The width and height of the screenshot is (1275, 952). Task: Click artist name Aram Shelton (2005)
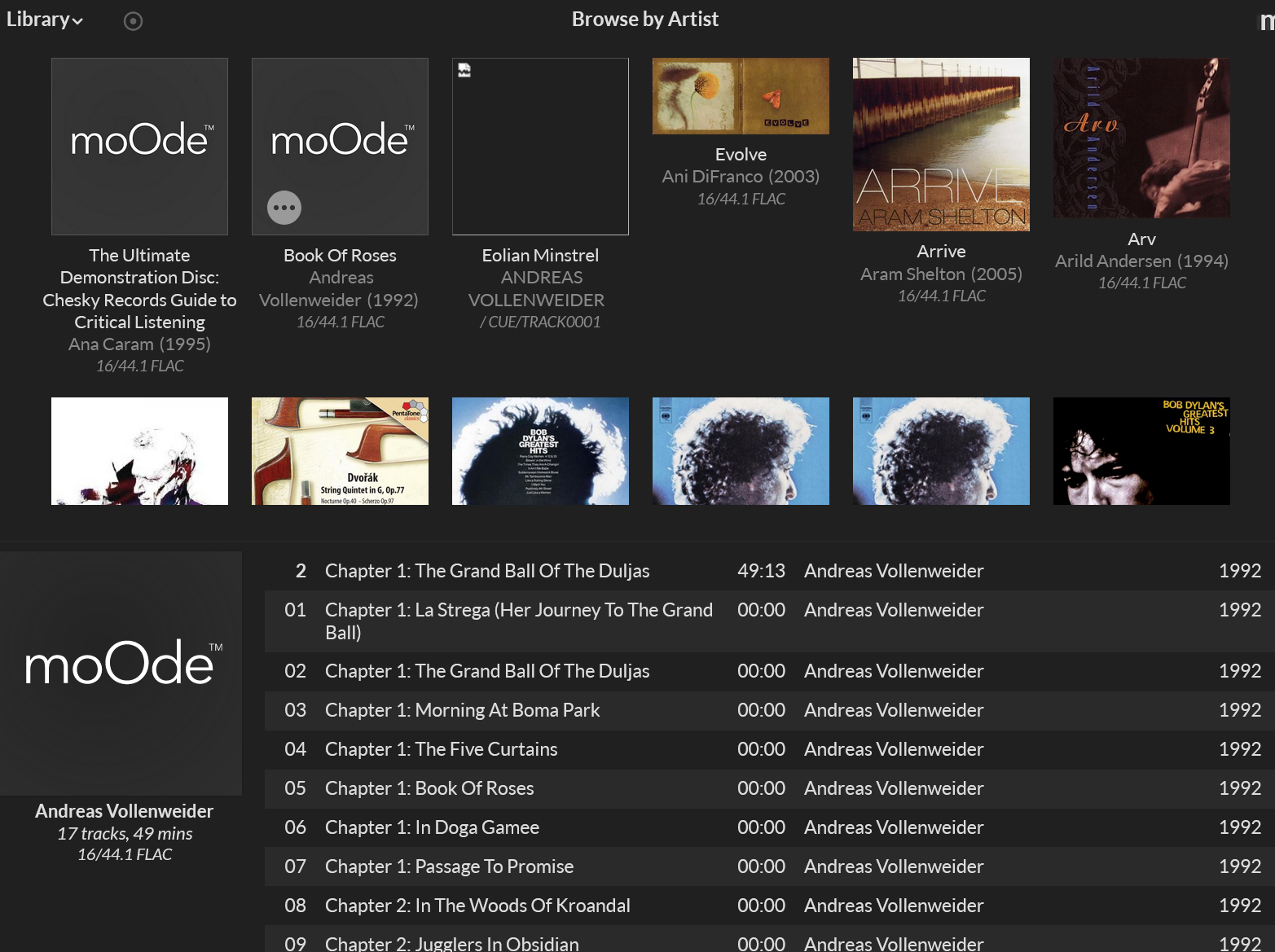click(x=941, y=274)
